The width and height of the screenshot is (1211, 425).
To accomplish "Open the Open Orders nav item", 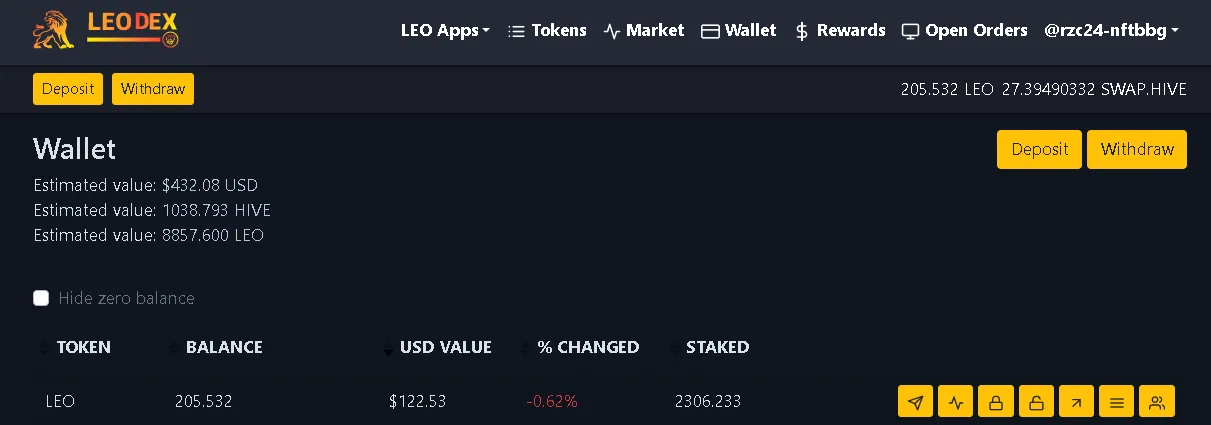I will click(x=964, y=30).
